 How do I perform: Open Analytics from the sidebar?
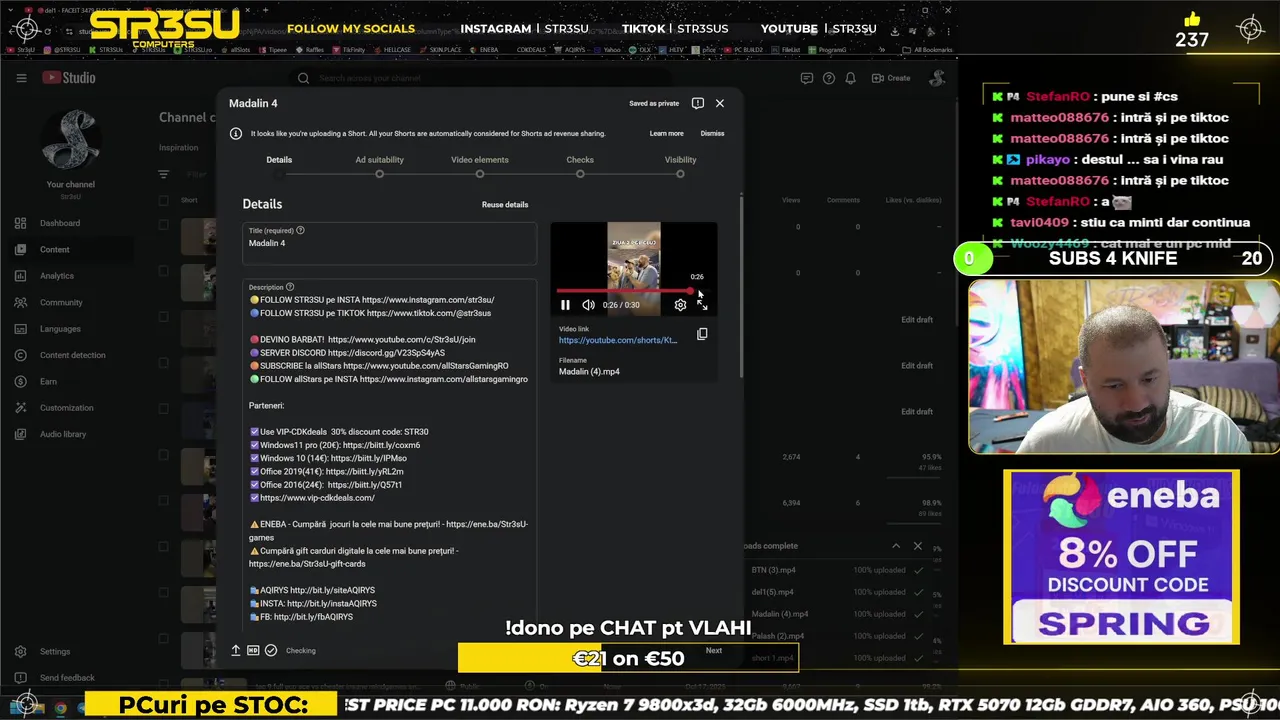56,276
